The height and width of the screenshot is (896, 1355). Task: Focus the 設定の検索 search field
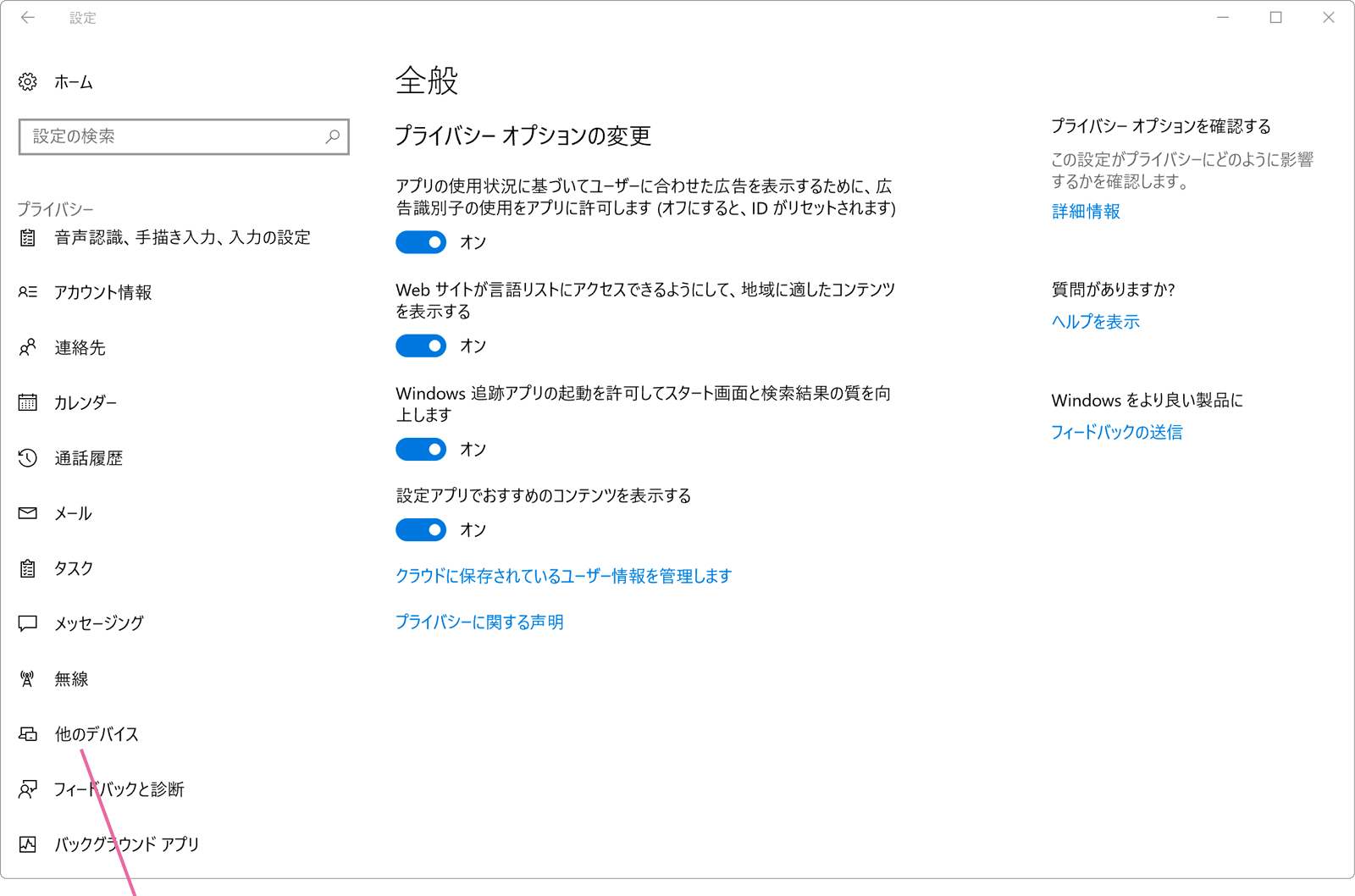tap(184, 136)
